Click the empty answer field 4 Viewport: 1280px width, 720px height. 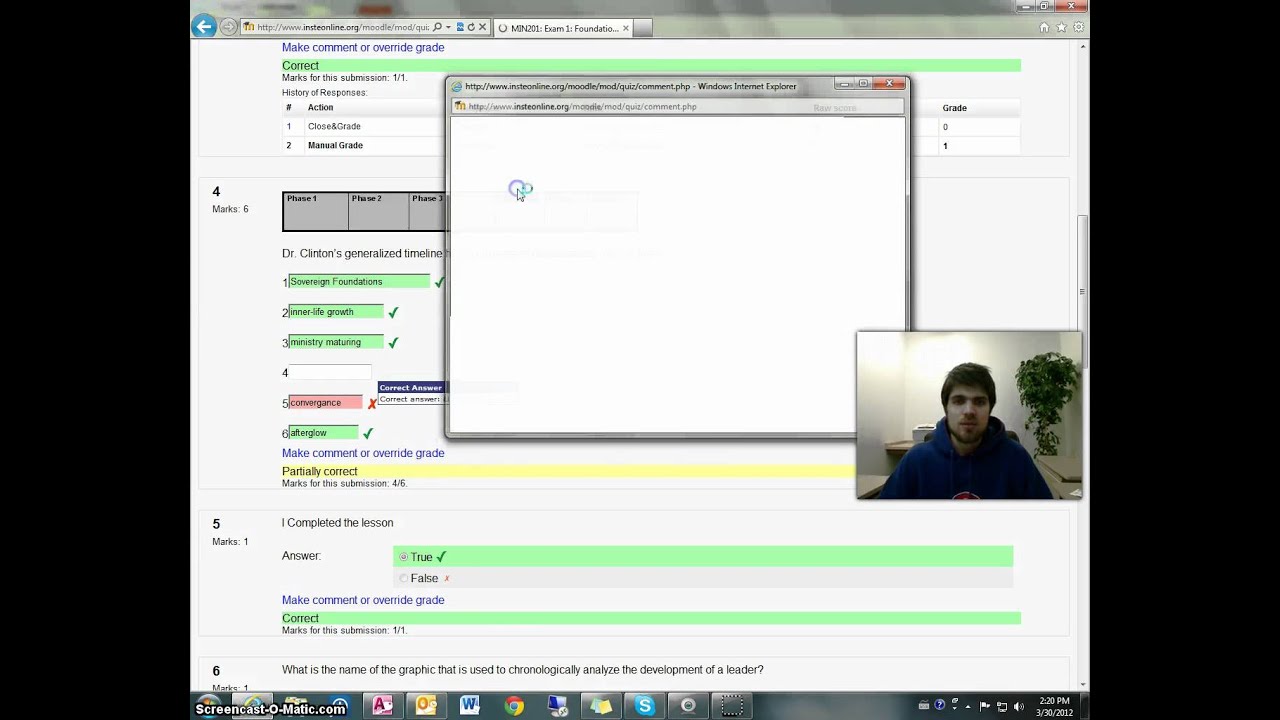tap(330, 372)
